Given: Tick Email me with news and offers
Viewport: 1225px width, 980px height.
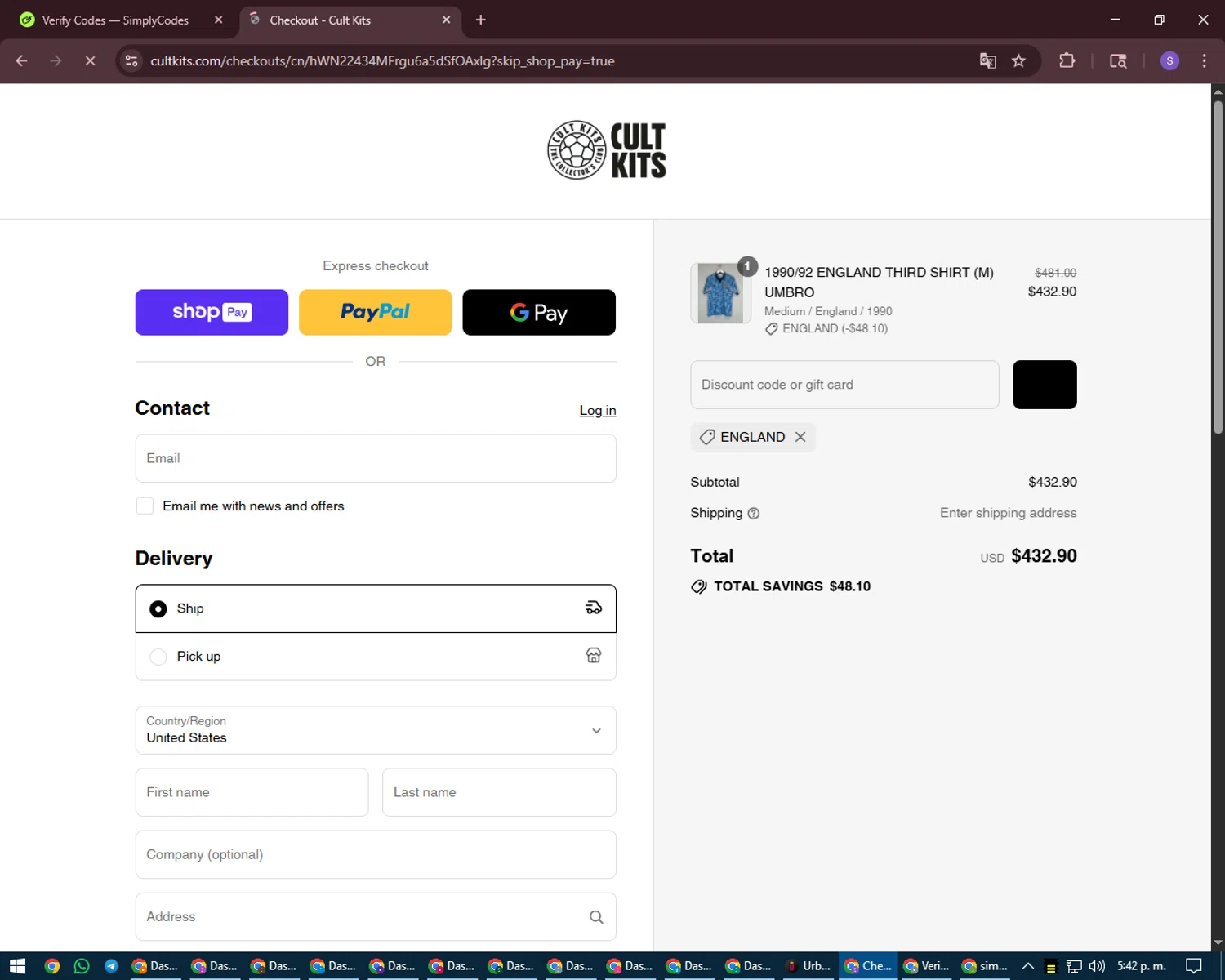Looking at the screenshot, I should [x=145, y=506].
